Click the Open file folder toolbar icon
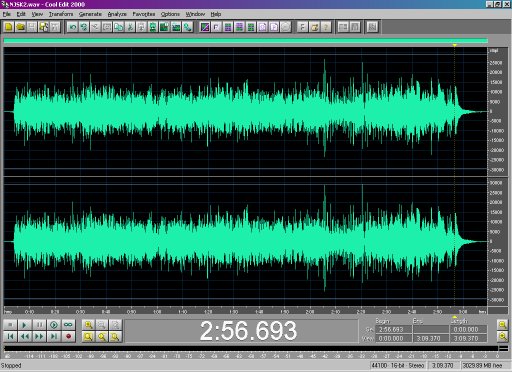 pyautogui.click(x=20, y=27)
